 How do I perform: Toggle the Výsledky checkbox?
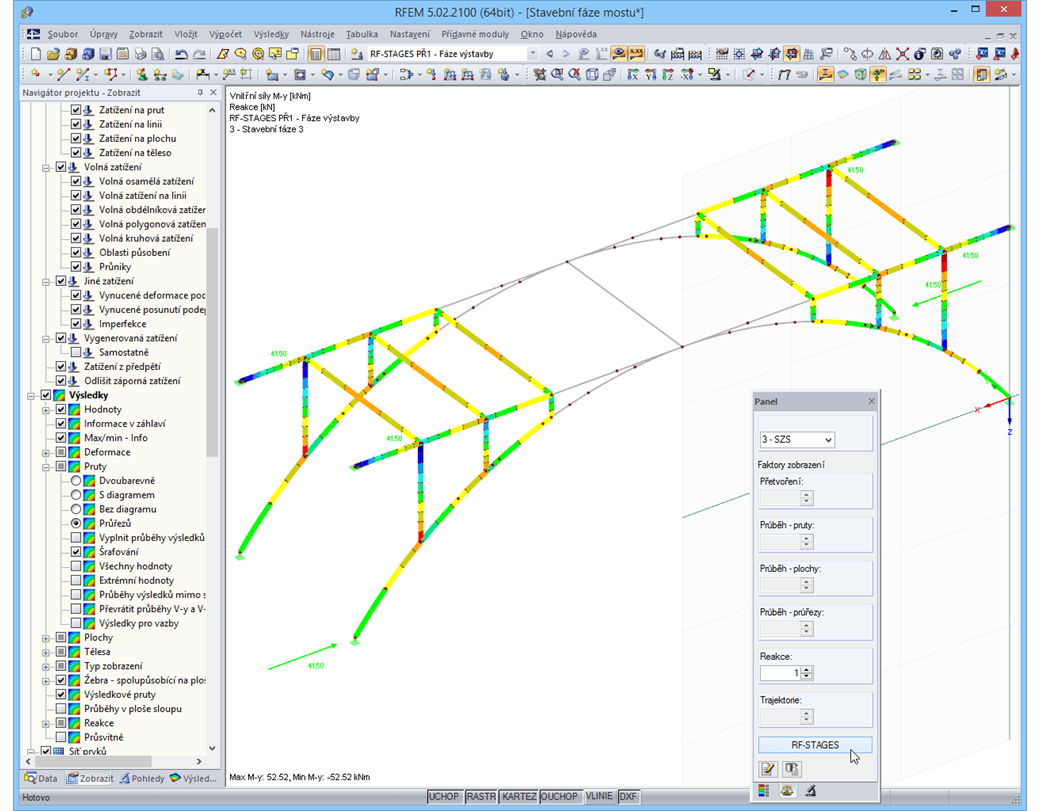tap(46, 395)
